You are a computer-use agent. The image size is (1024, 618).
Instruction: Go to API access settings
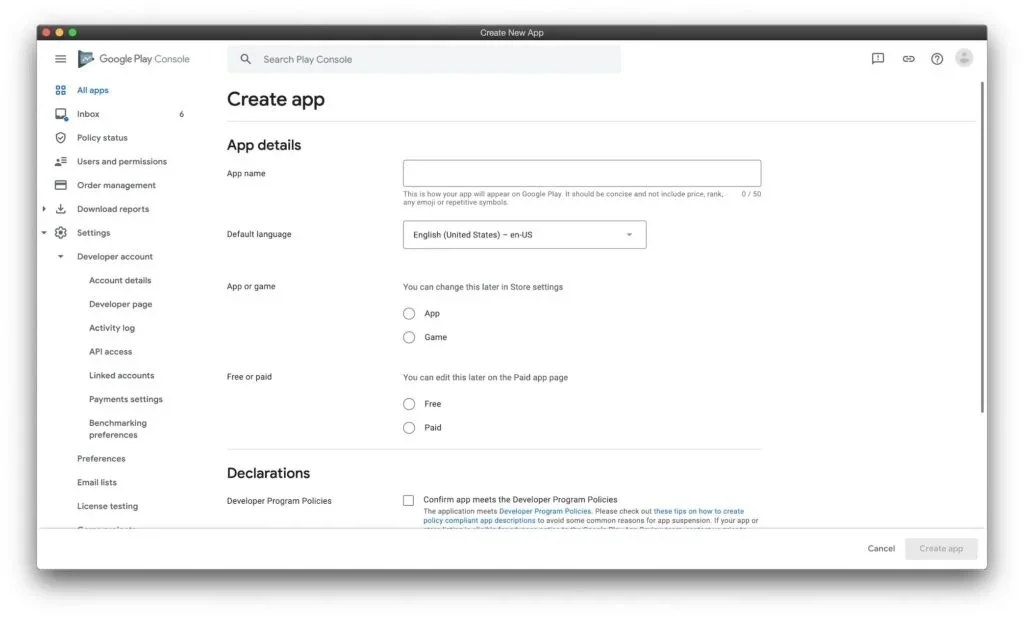110,352
